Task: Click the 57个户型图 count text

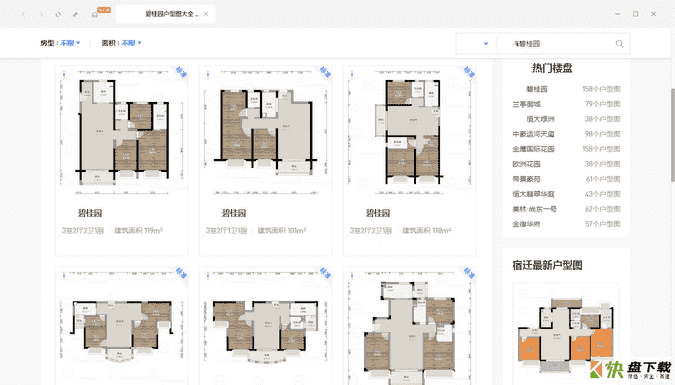Action: (x=602, y=224)
